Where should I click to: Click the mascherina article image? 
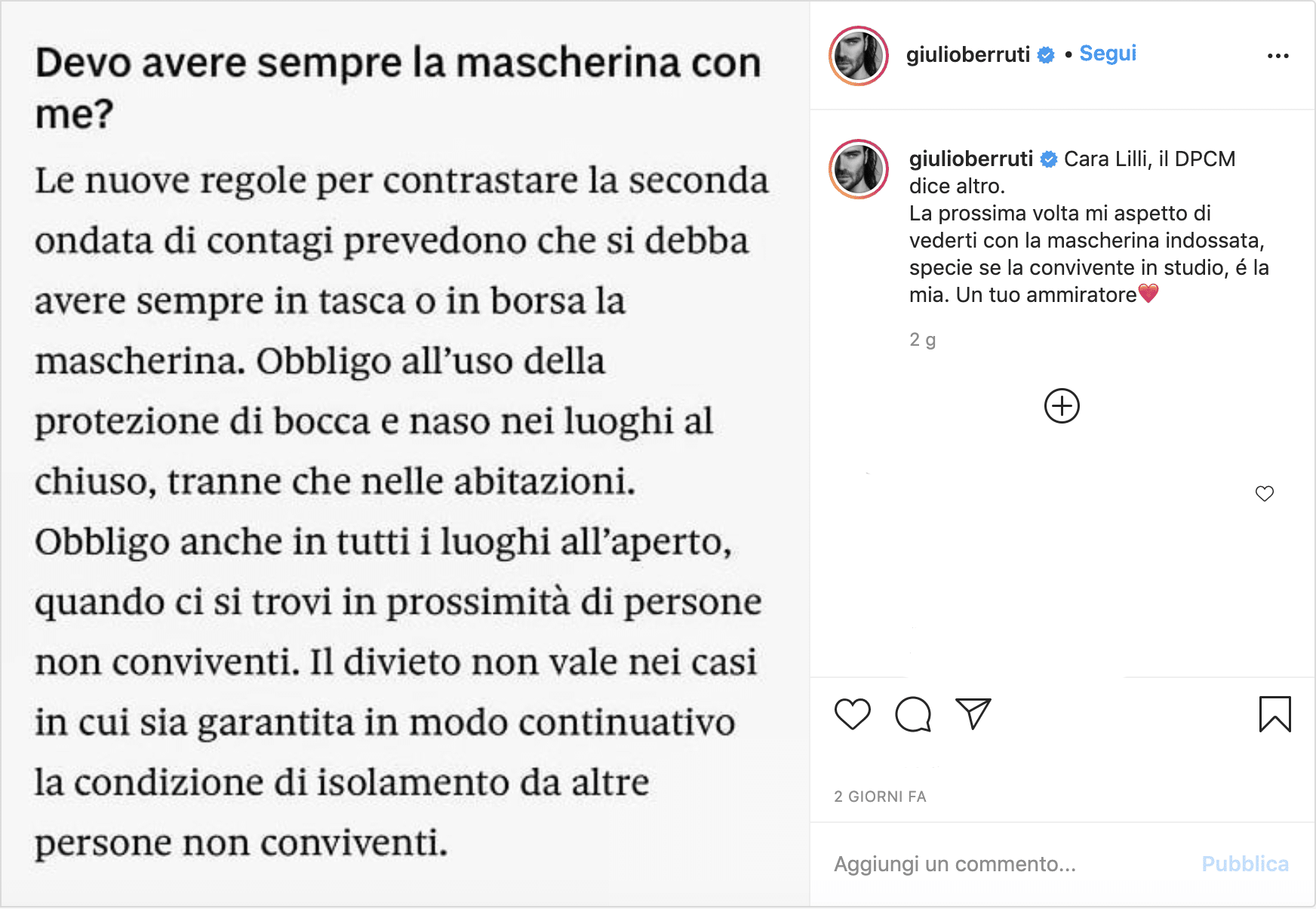(405, 454)
